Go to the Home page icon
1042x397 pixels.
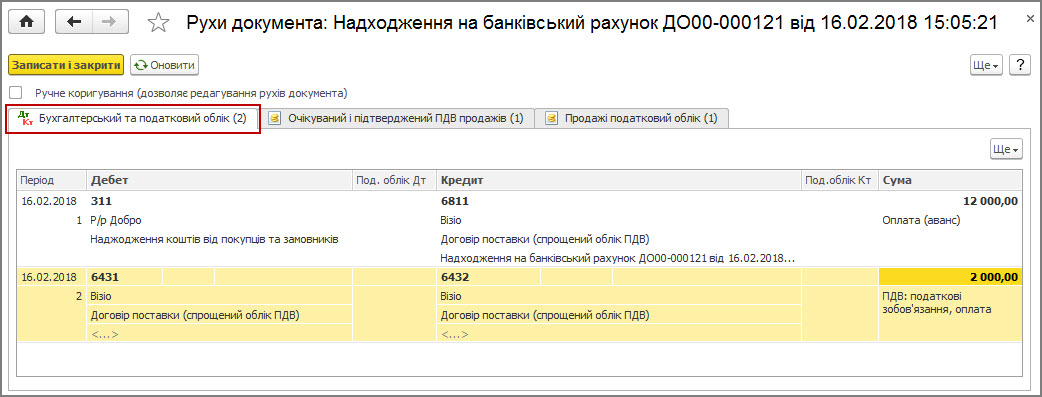27,23
